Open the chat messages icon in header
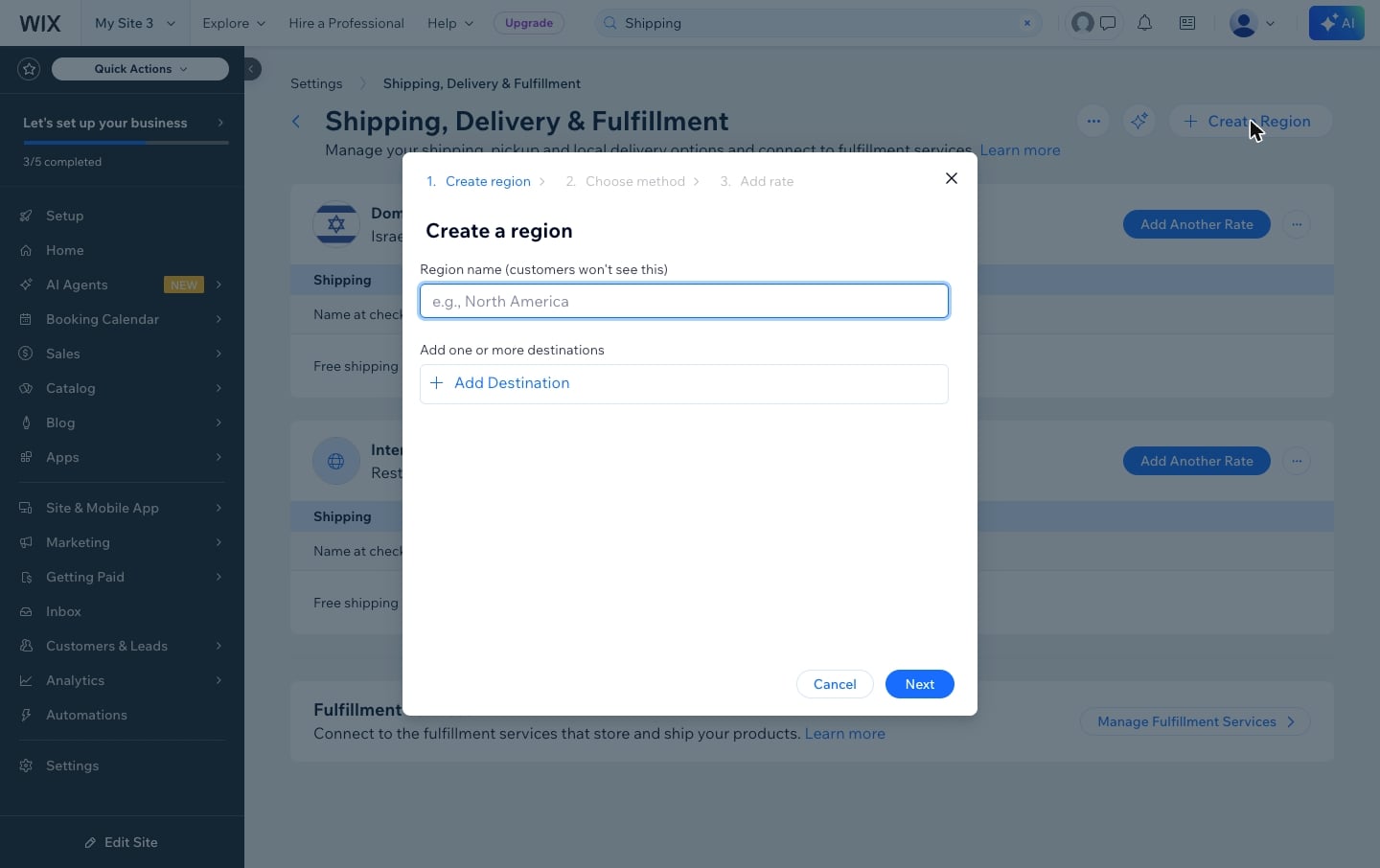The height and width of the screenshot is (868, 1380). pos(1108,23)
